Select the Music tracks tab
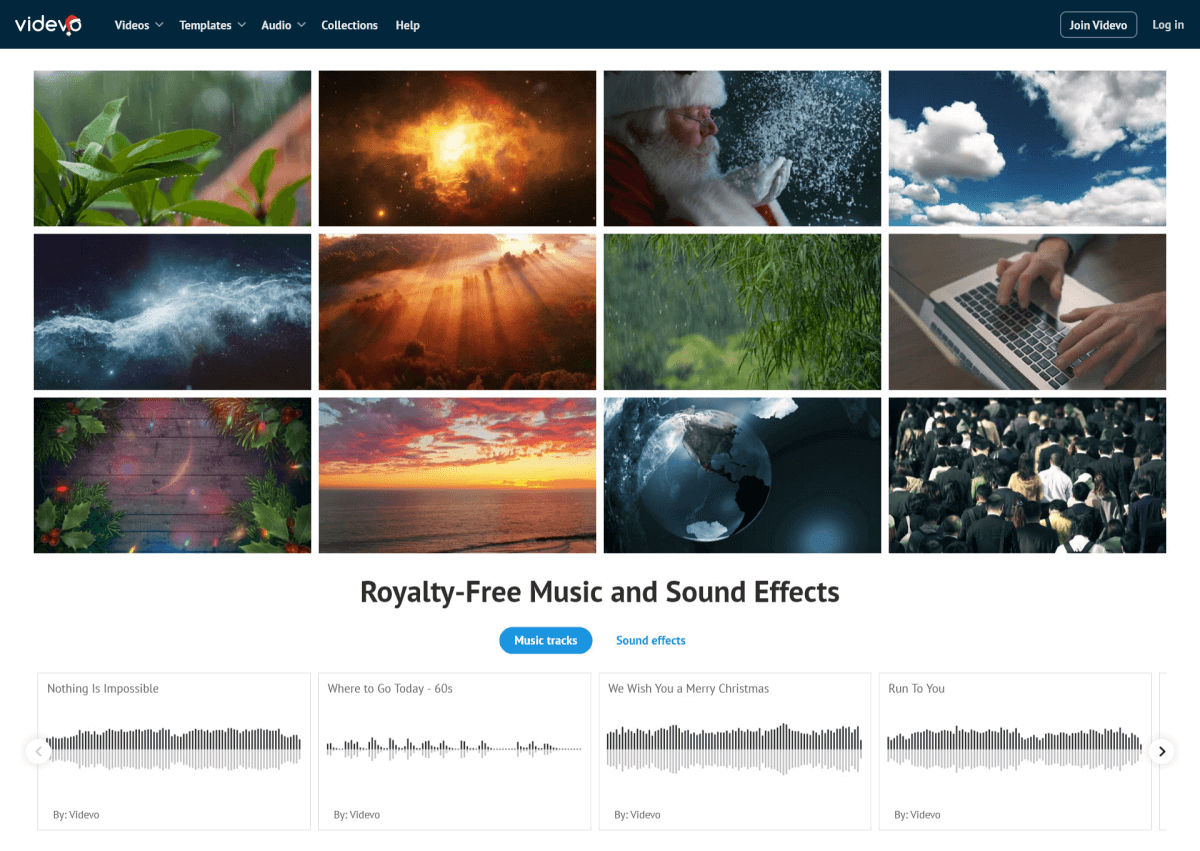This screenshot has width=1200, height=851. click(546, 640)
